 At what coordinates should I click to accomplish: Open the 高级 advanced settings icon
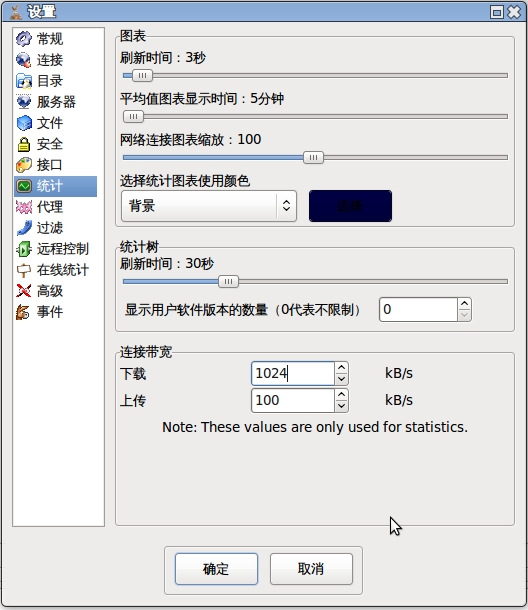[24, 291]
